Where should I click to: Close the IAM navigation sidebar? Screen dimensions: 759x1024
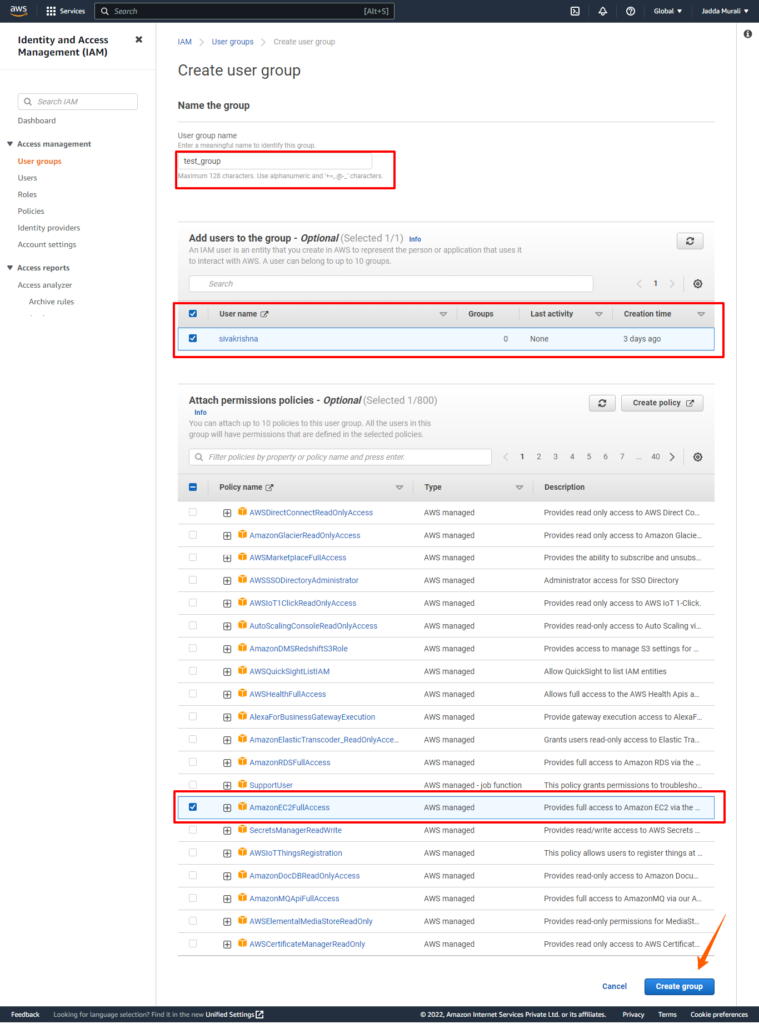pyautogui.click(x=138, y=40)
